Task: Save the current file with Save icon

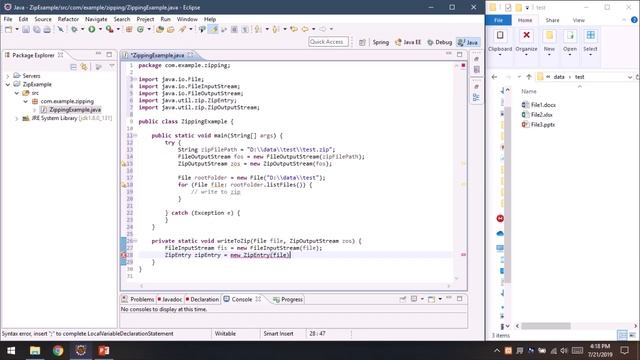Action: point(26,29)
